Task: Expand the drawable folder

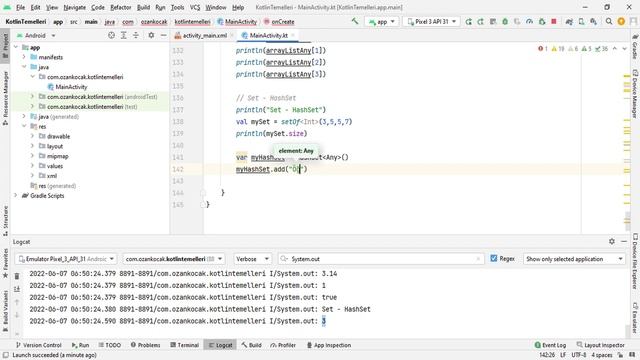Action: [x=32, y=136]
